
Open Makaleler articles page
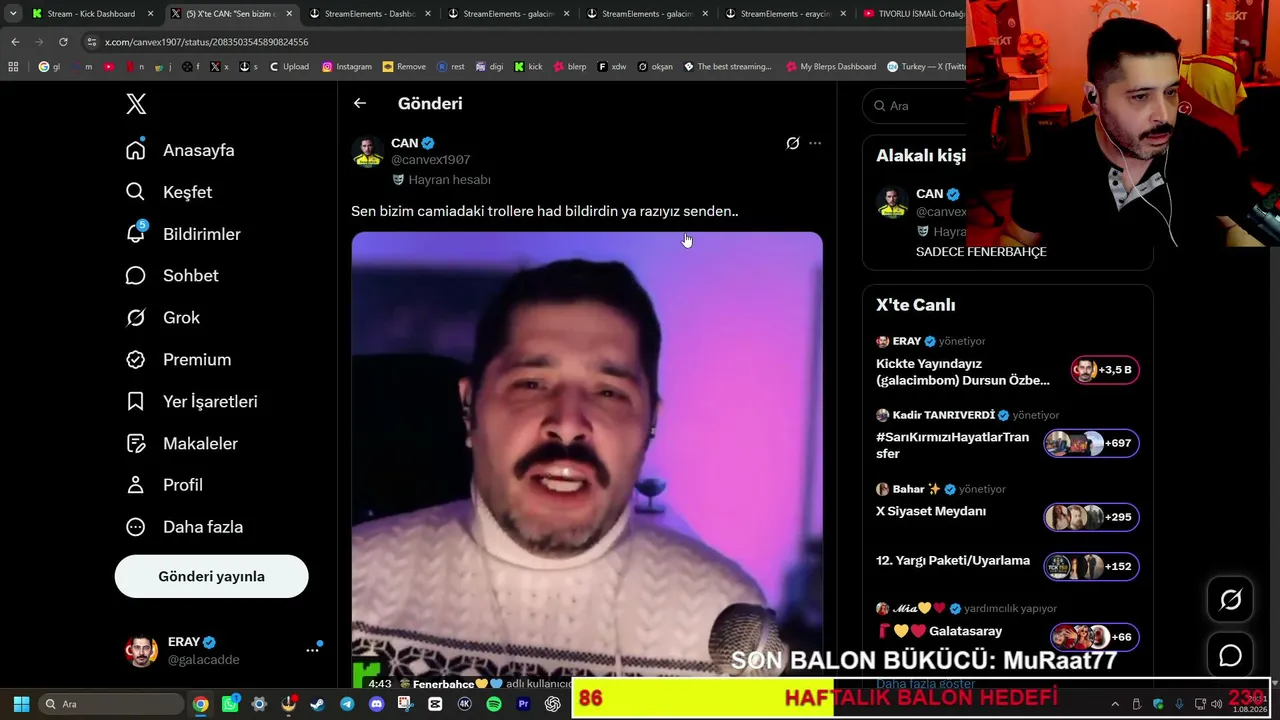(182, 443)
